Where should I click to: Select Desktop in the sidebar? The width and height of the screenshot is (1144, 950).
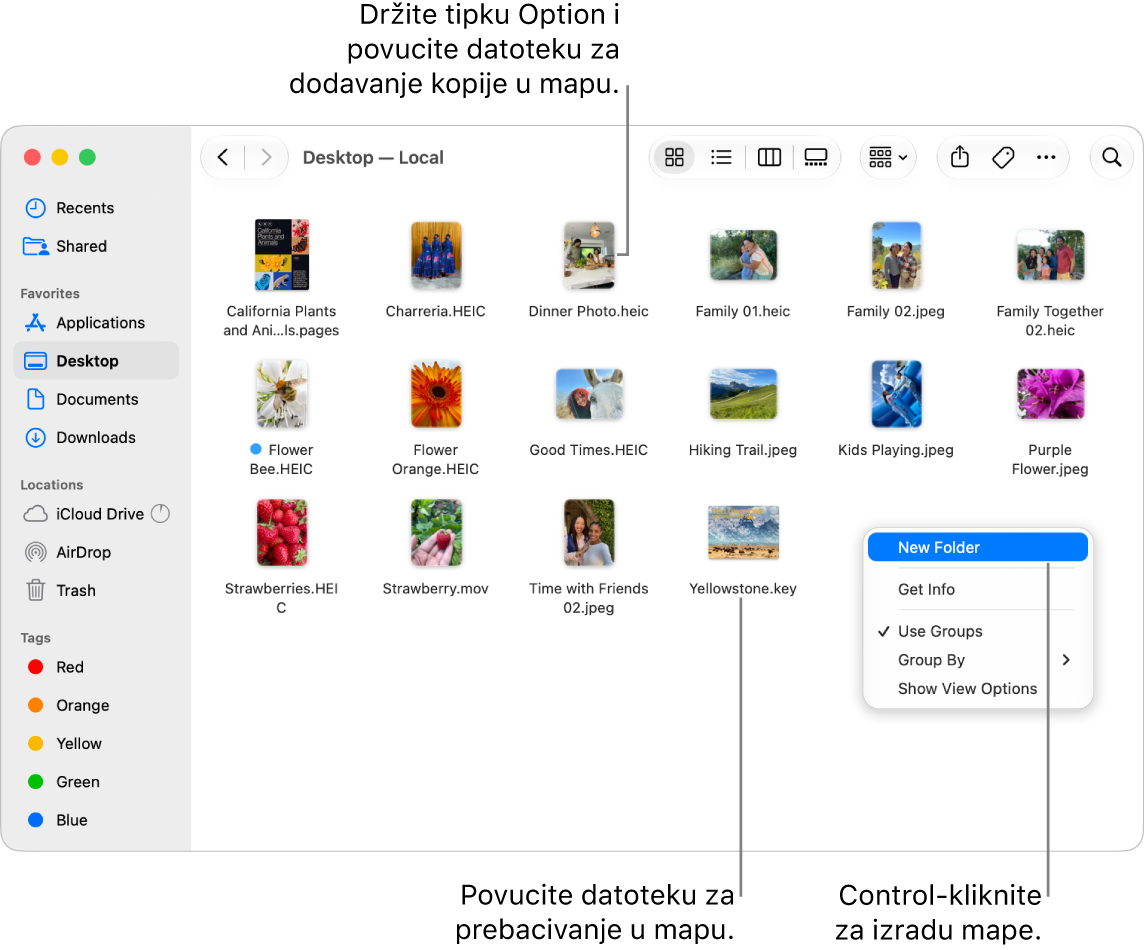point(96,360)
